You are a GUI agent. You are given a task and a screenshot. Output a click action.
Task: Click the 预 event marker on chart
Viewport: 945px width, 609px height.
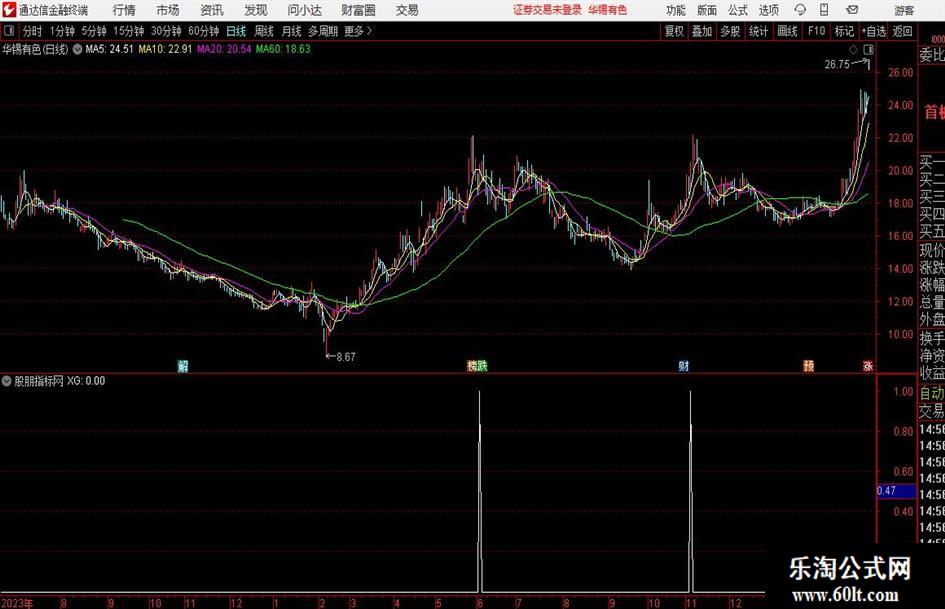808,366
